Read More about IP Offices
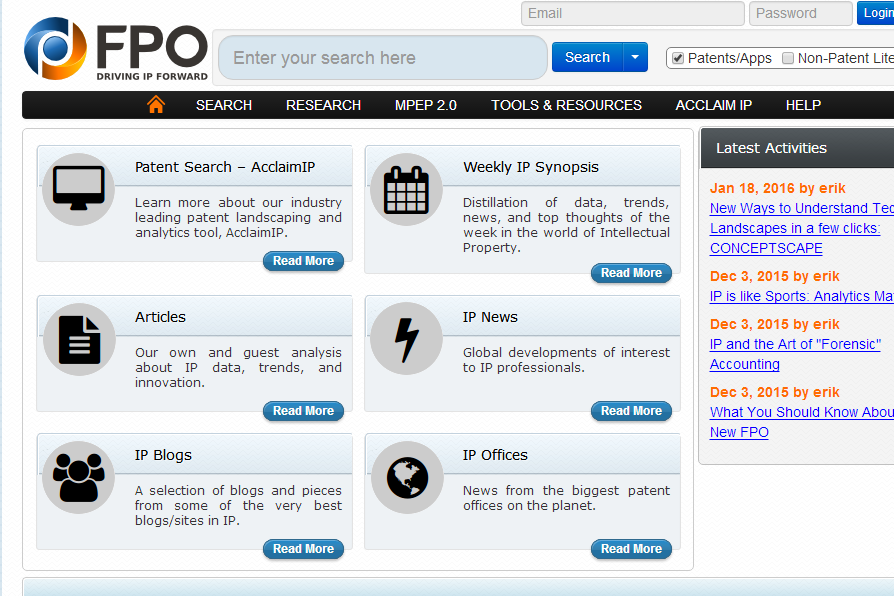 [631, 549]
